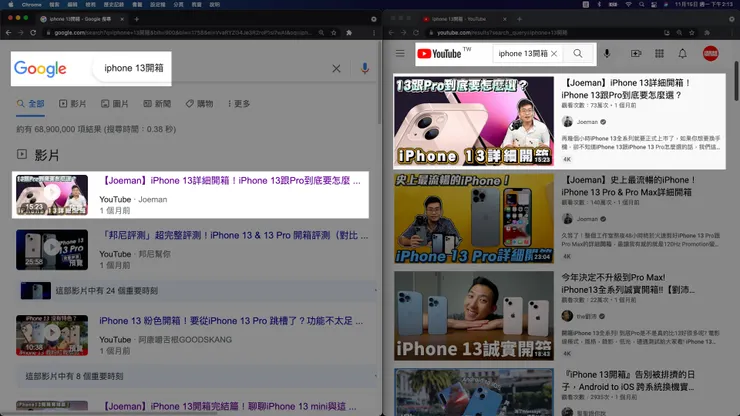Open YouTube video iPhone 13詳細開箱 title
This screenshot has width=740, height=416.
click(626, 89)
